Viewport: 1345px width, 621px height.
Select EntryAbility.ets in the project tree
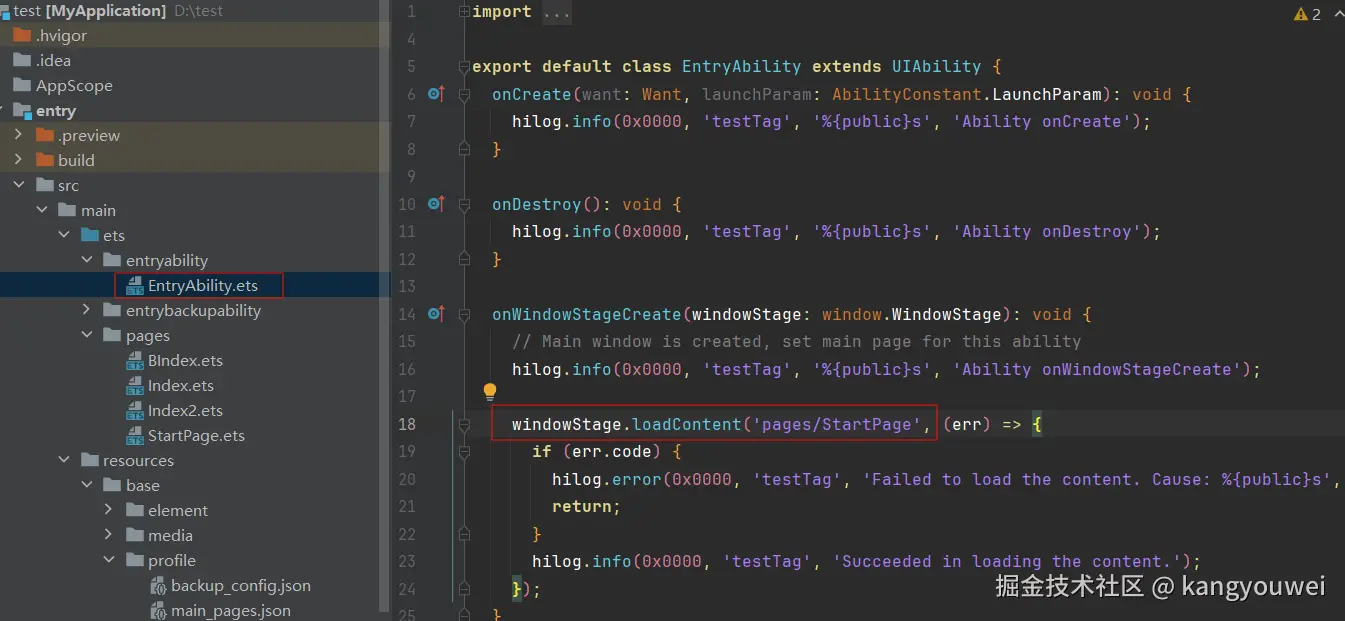(195, 286)
